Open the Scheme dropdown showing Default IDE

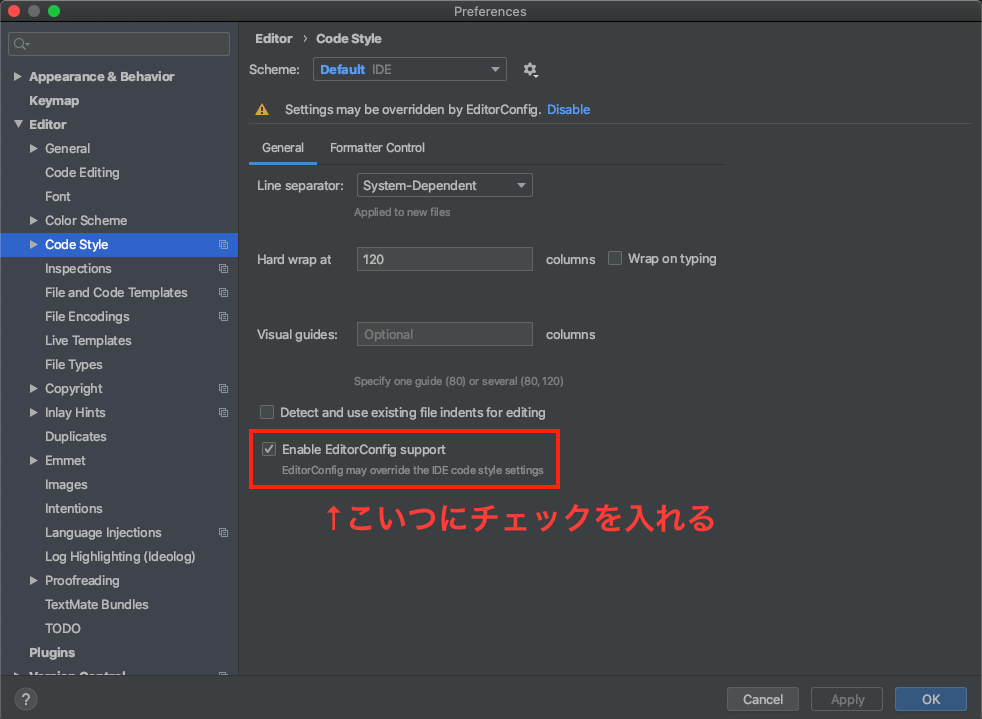(x=409, y=69)
